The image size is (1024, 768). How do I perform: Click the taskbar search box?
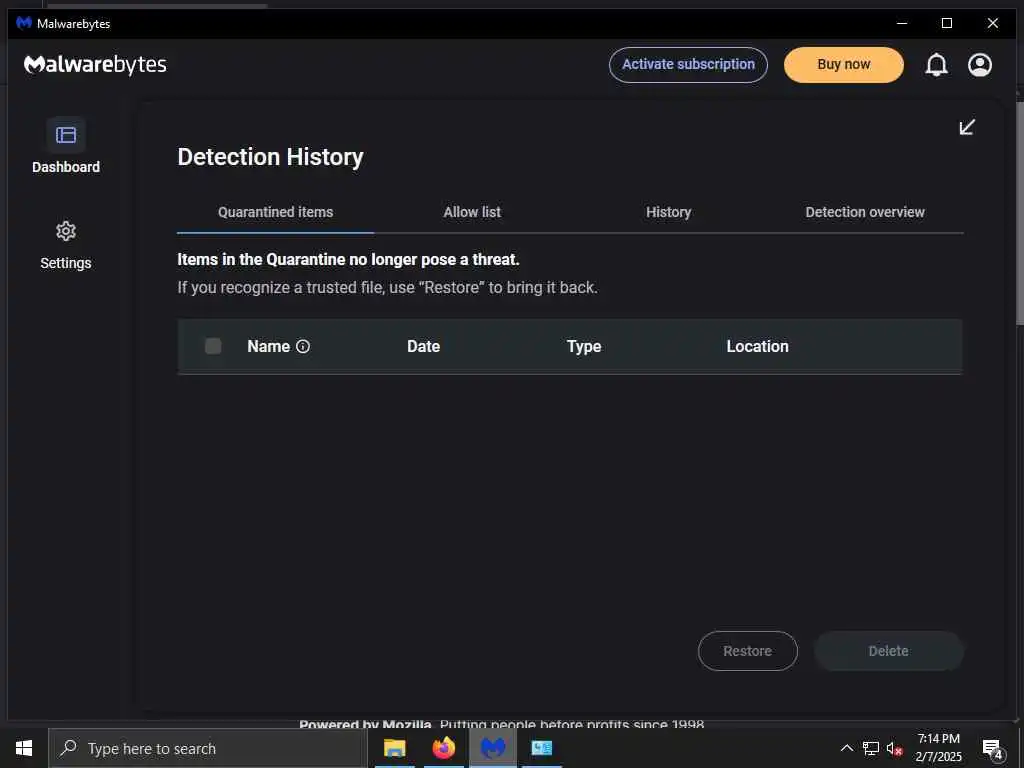tap(208, 748)
